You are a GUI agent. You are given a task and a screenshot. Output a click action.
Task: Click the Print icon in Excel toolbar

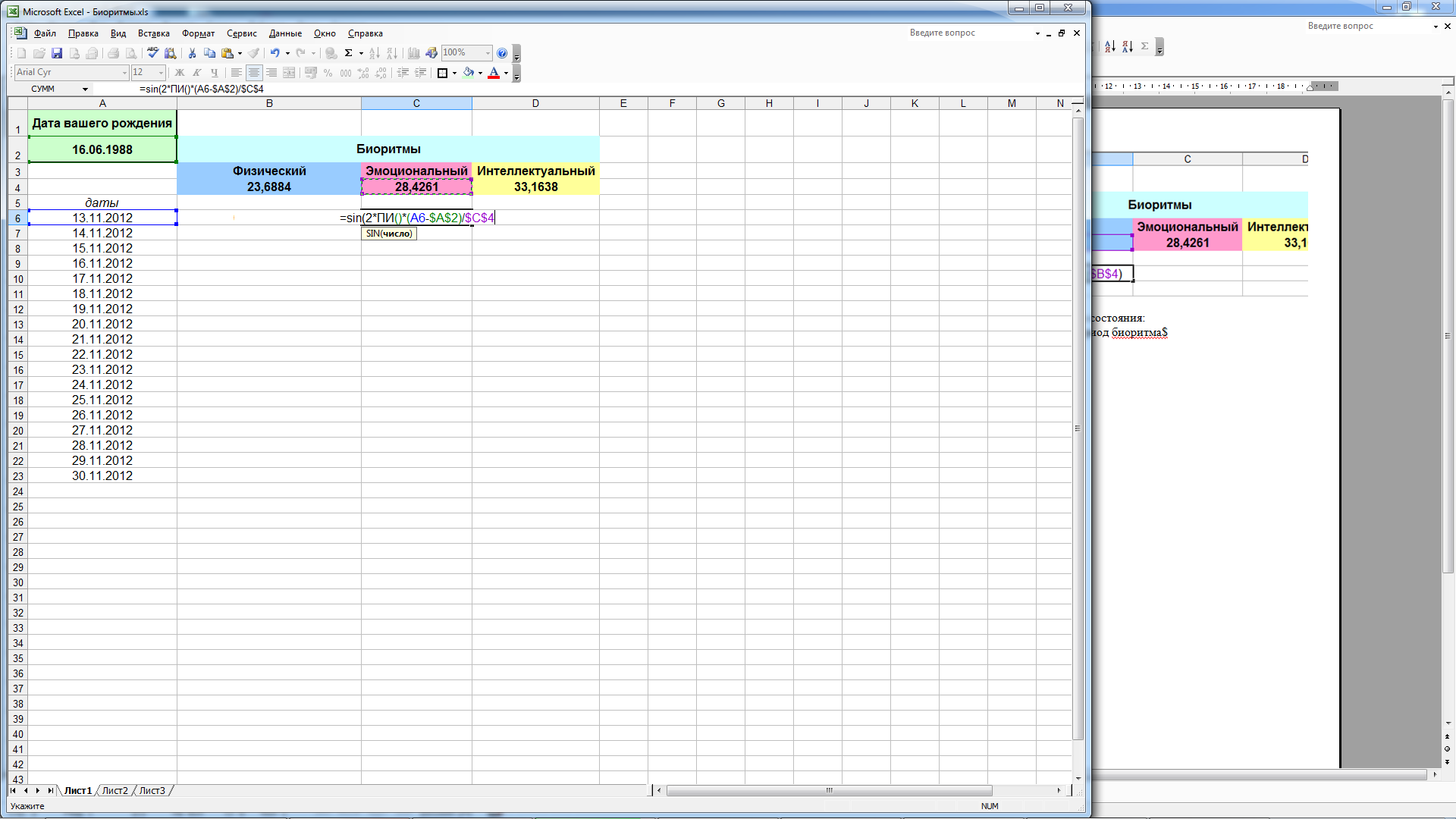point(113,53)
